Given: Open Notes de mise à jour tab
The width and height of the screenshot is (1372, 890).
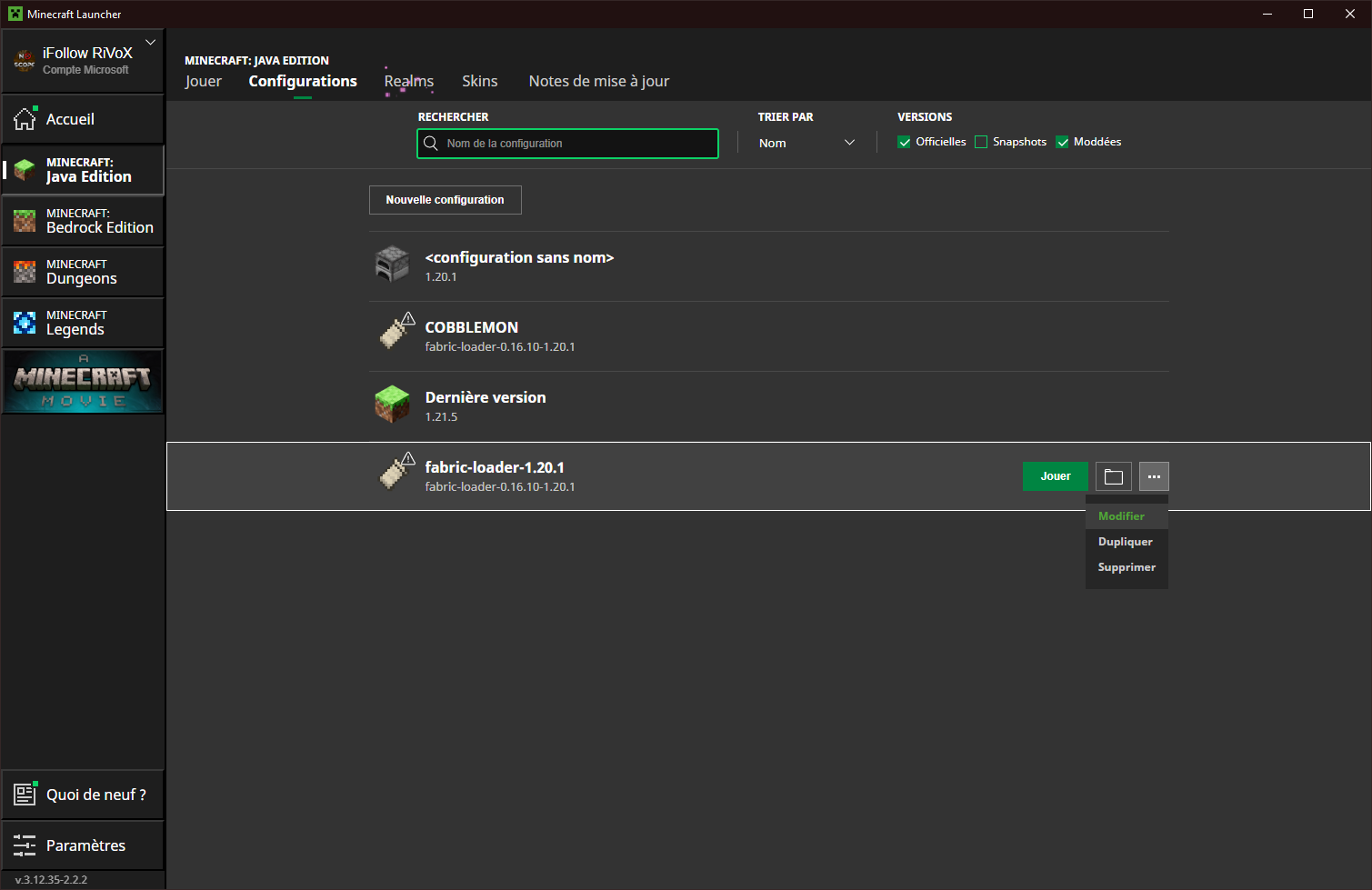Looking at the screenshot, I should point(599,81).
